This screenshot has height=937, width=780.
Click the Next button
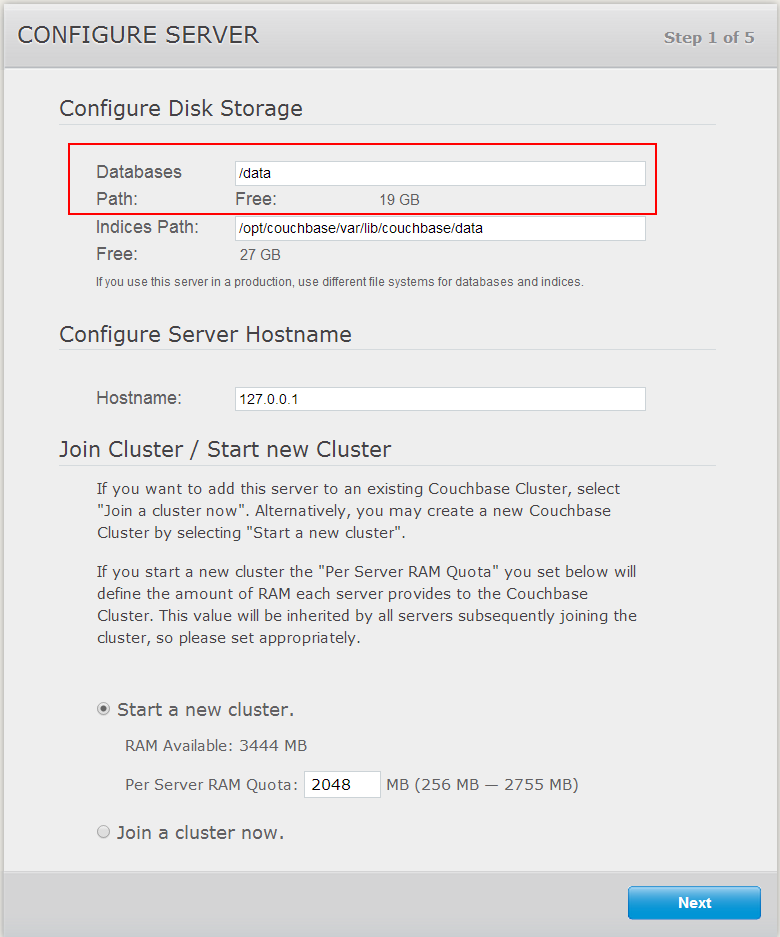pos(694,902)
